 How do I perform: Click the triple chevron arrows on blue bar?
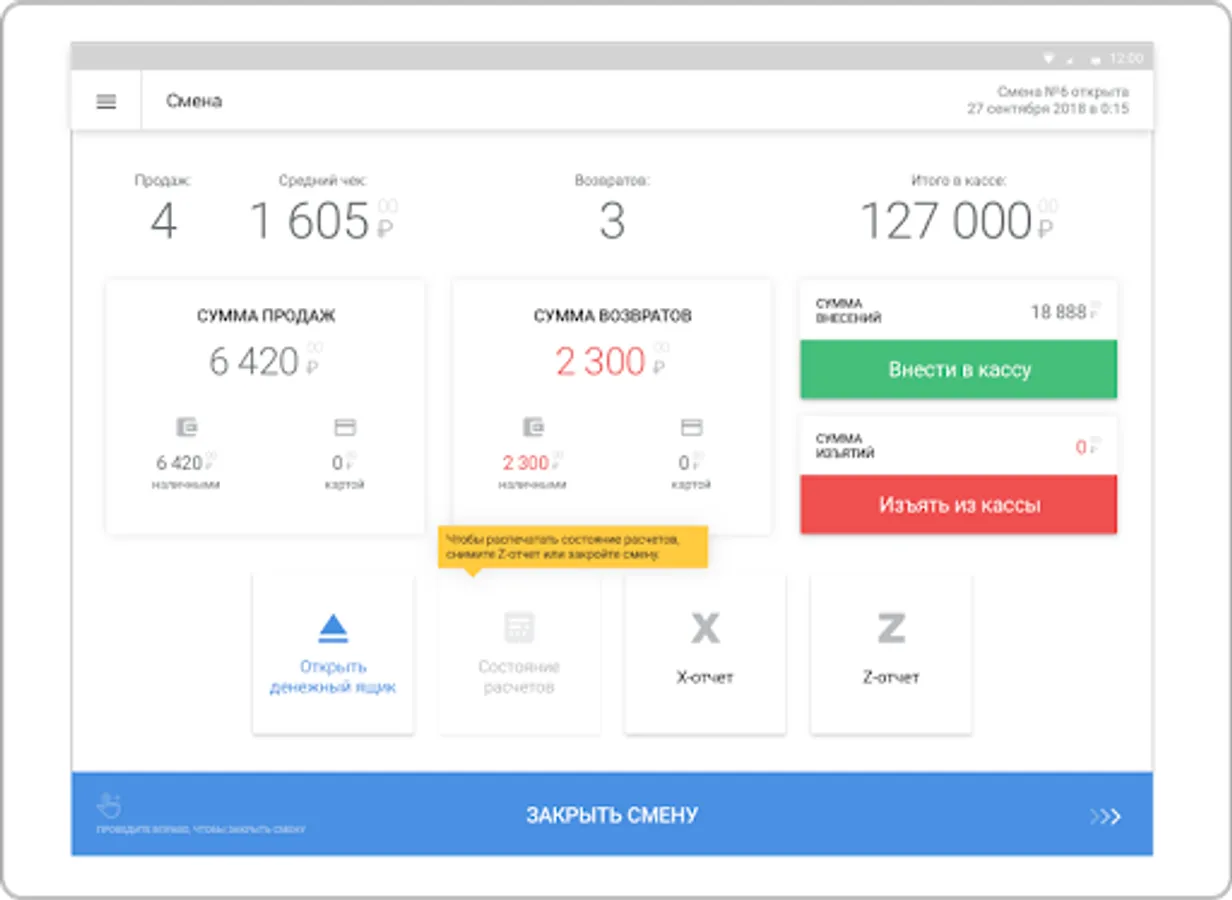coord(1105,817)
